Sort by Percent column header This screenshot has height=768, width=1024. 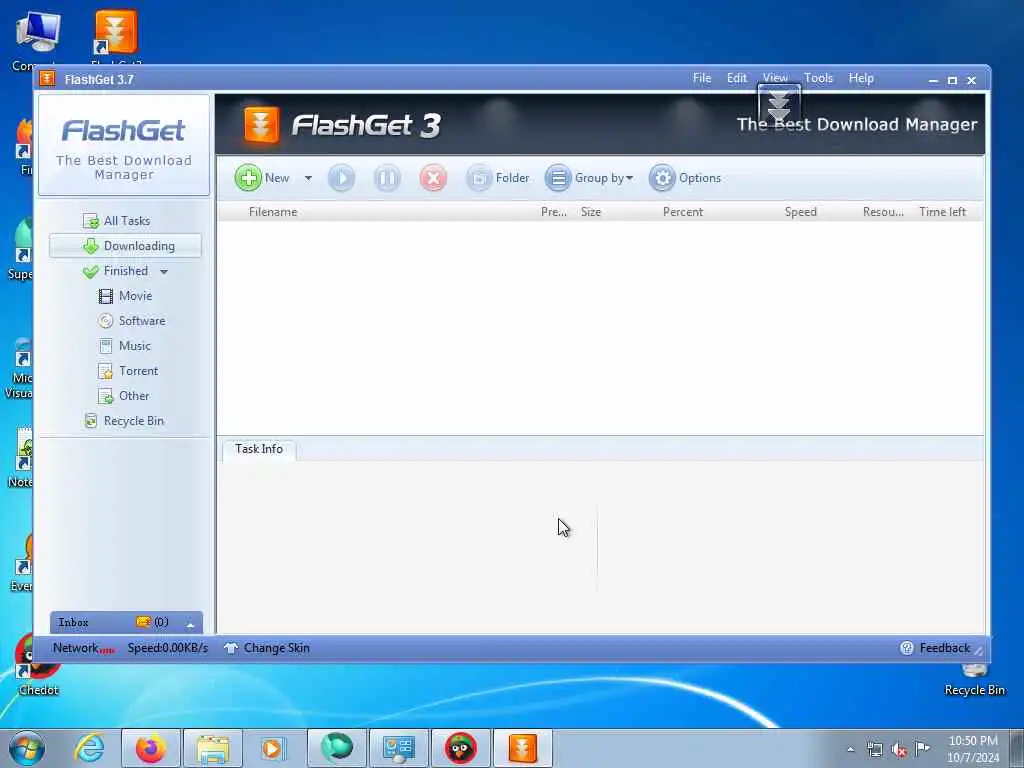tap(682, 212)
